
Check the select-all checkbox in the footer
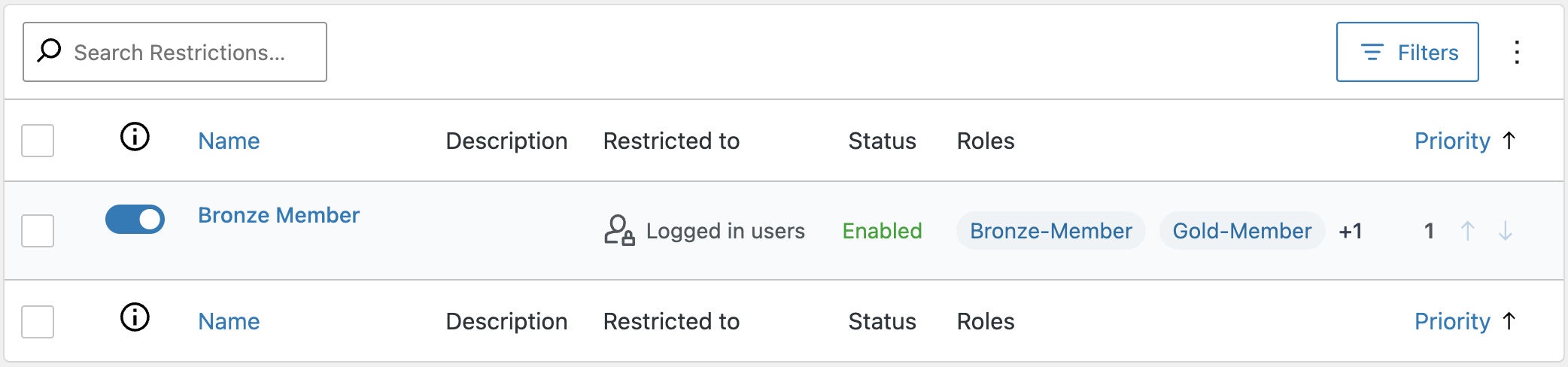click(x=38, y=322)
